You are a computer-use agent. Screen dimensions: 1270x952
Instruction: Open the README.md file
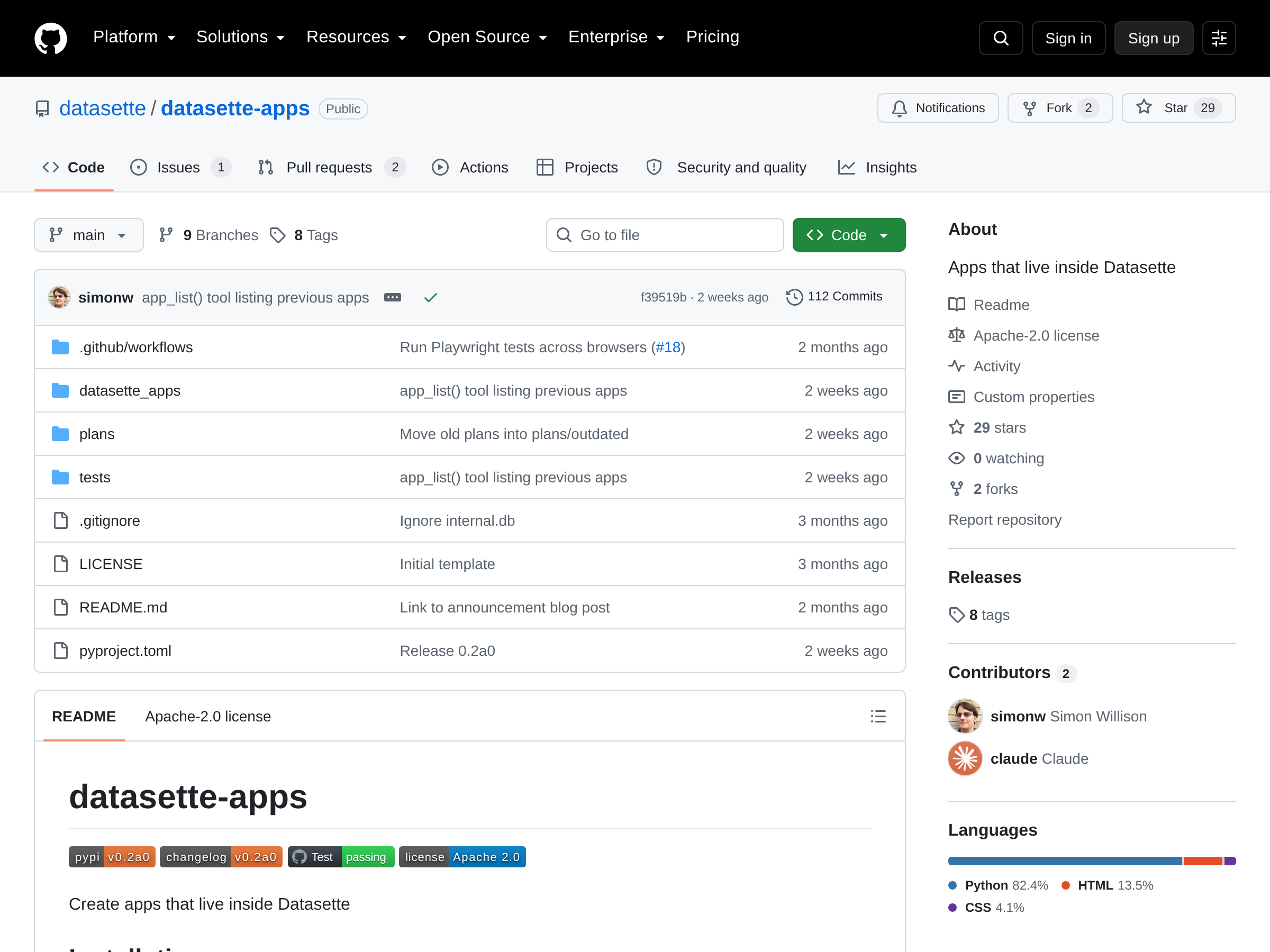click(x=123, y=608)
